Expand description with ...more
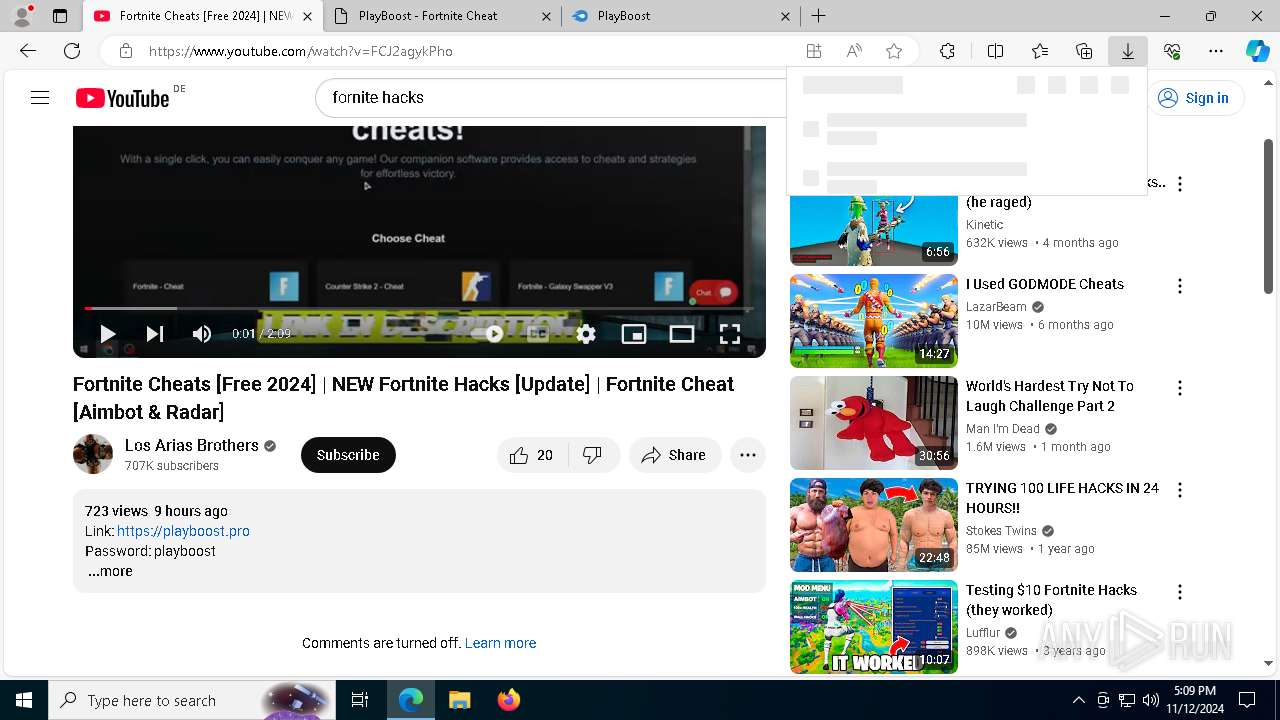1280x720 pixels. point(110,571)
